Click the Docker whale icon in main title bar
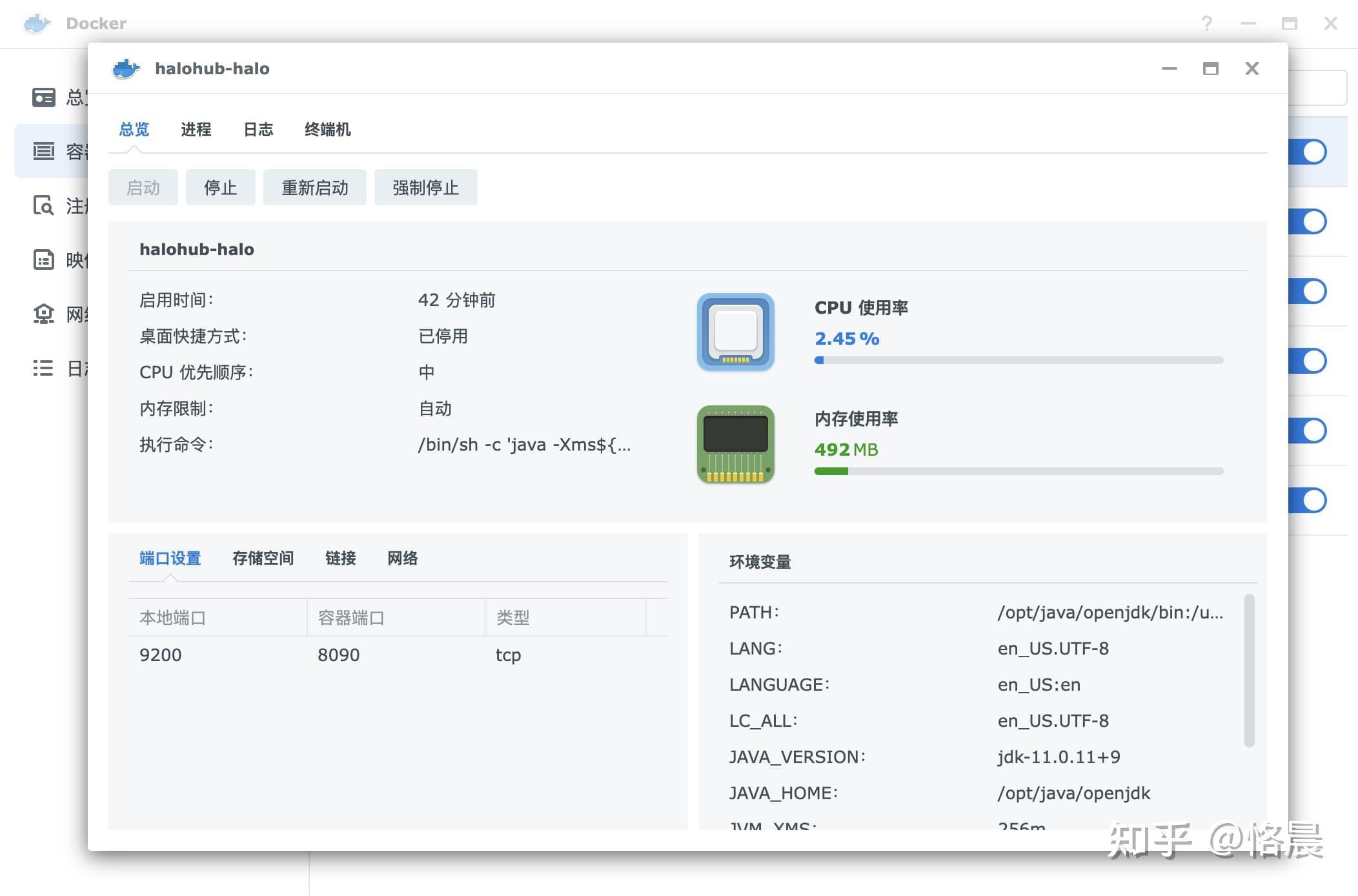 37,23
